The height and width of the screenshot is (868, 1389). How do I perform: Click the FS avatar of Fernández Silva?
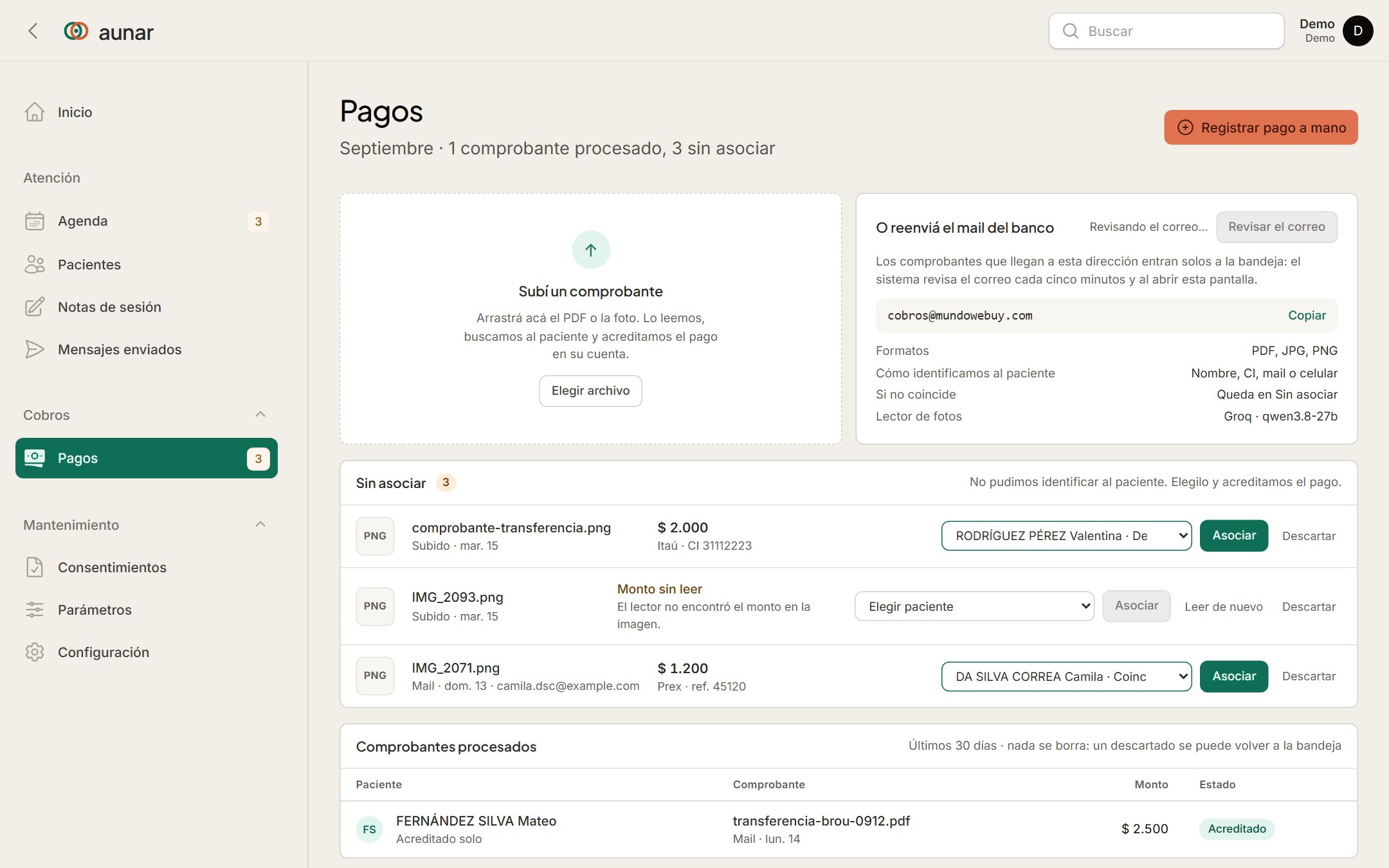point(369,829)
